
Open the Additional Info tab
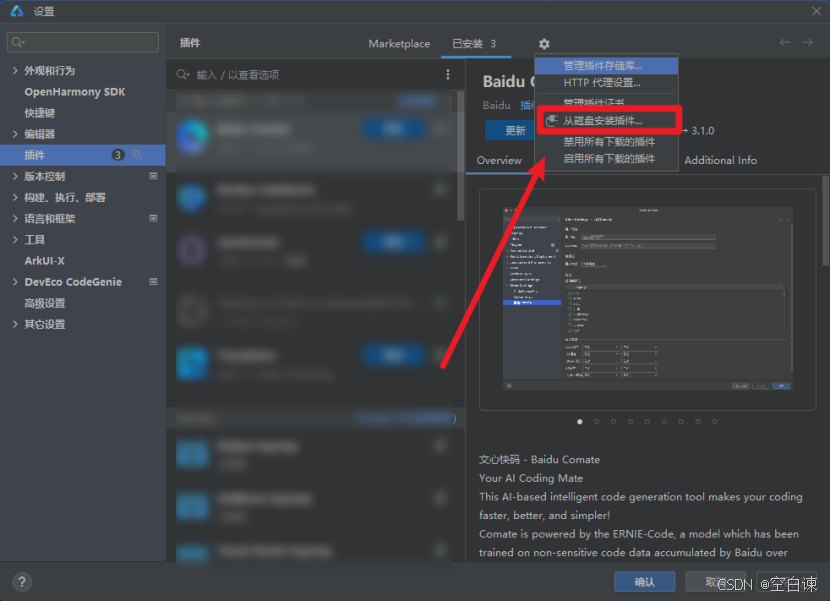point(720,160)
